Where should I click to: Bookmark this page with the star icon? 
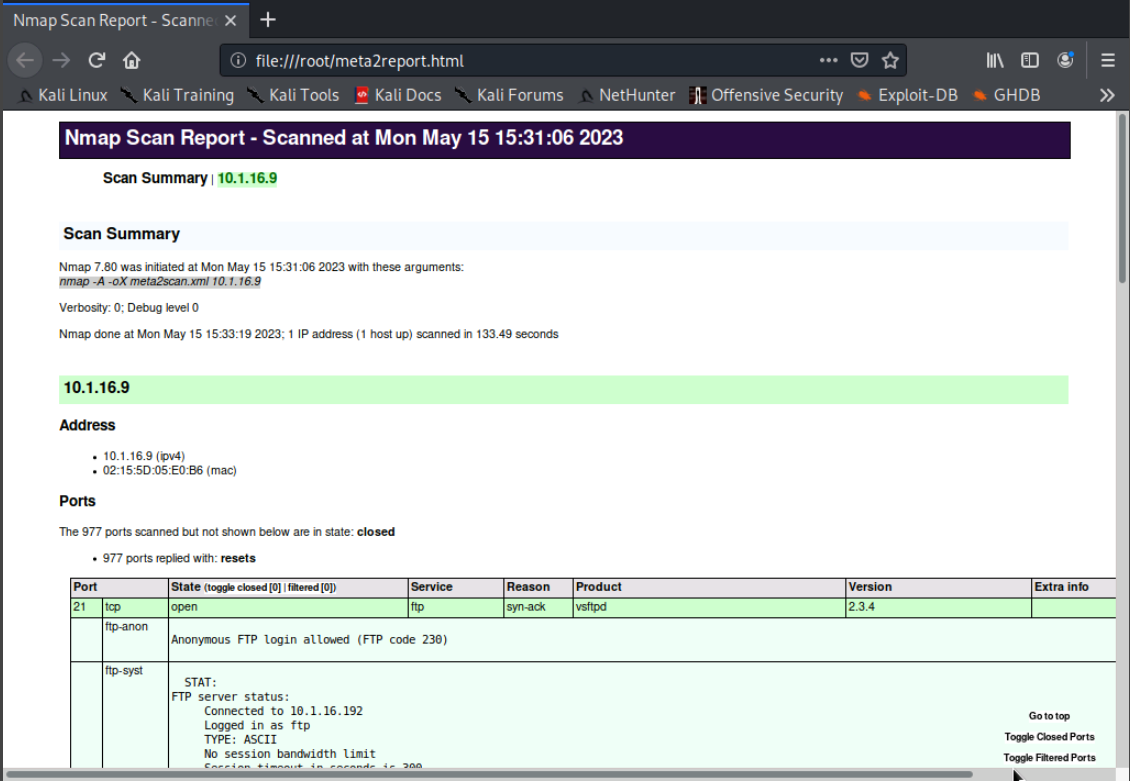pos(890,61)
